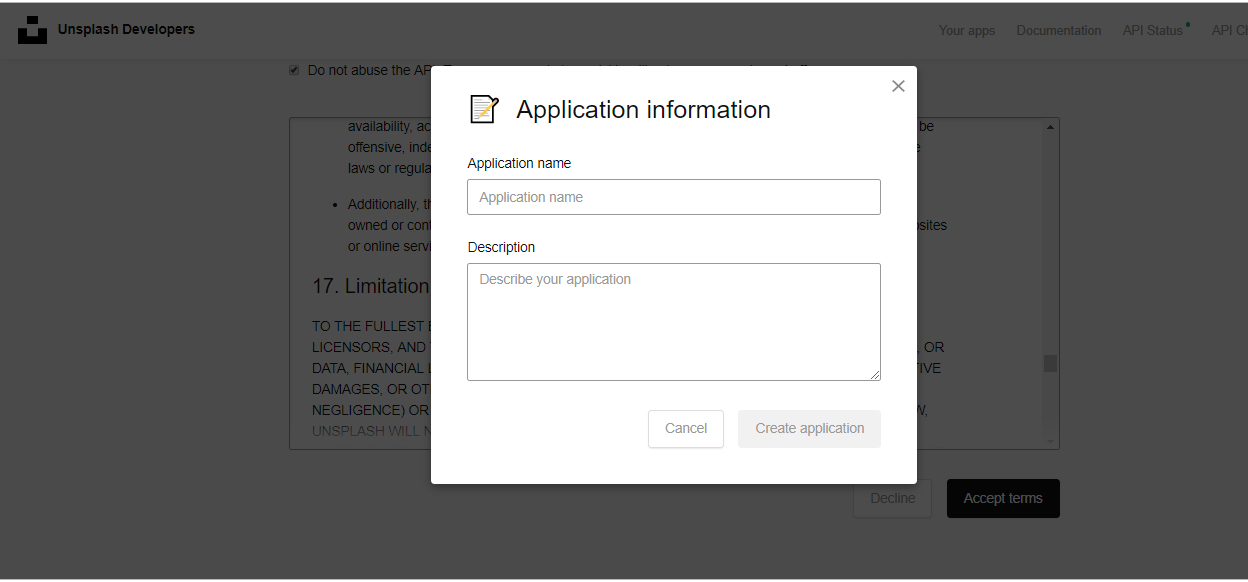
Task: Click the Accept terms button
Action: pos(1003,498)
